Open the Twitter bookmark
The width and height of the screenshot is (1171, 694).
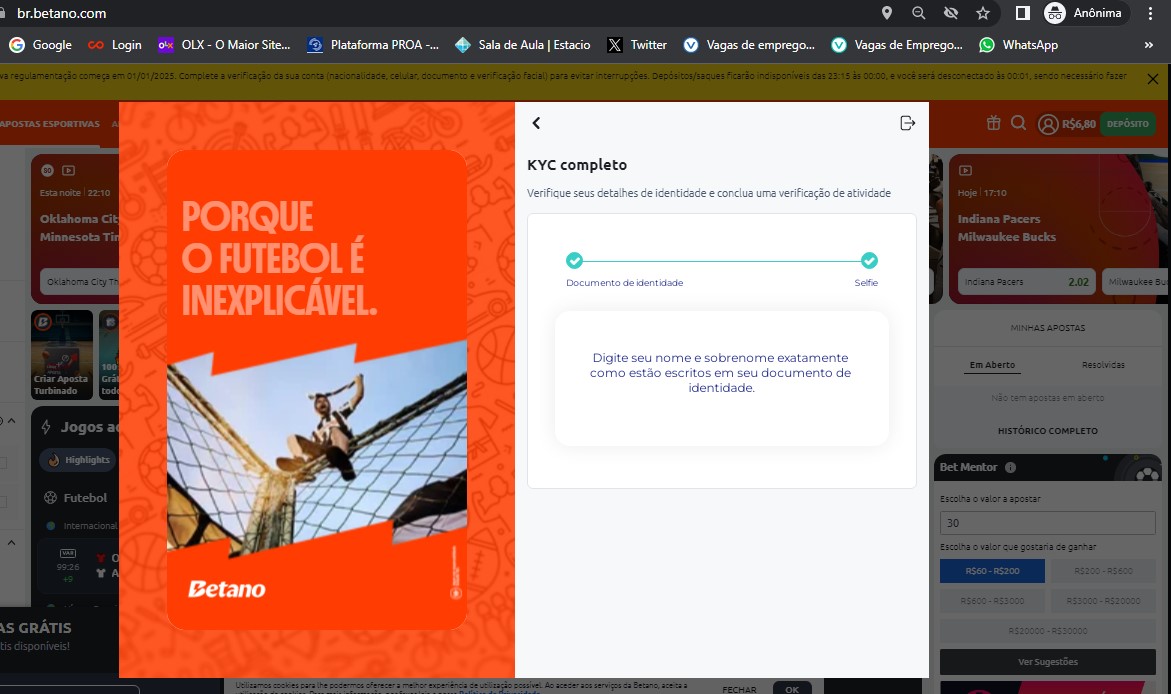637,45
